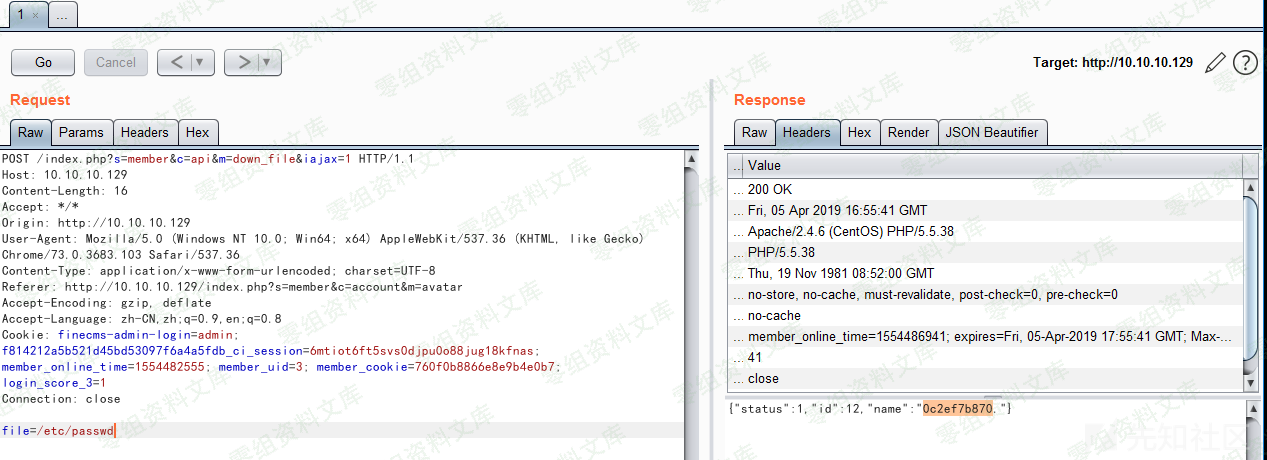Sort by the Value column header
Viewport: 1267px width, 460px height.
coord(990,165)
